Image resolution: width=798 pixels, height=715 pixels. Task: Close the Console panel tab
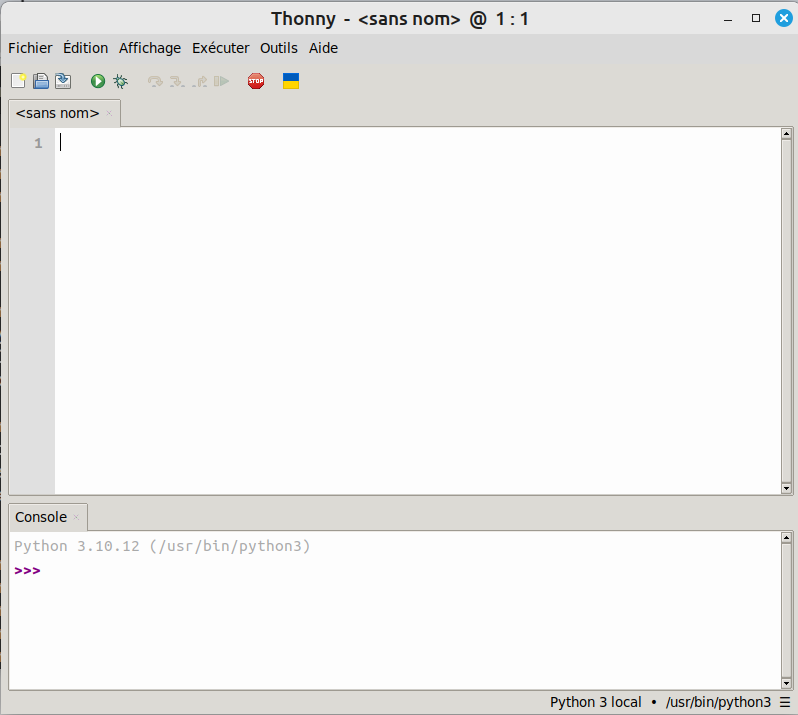[x=76, y=517]
